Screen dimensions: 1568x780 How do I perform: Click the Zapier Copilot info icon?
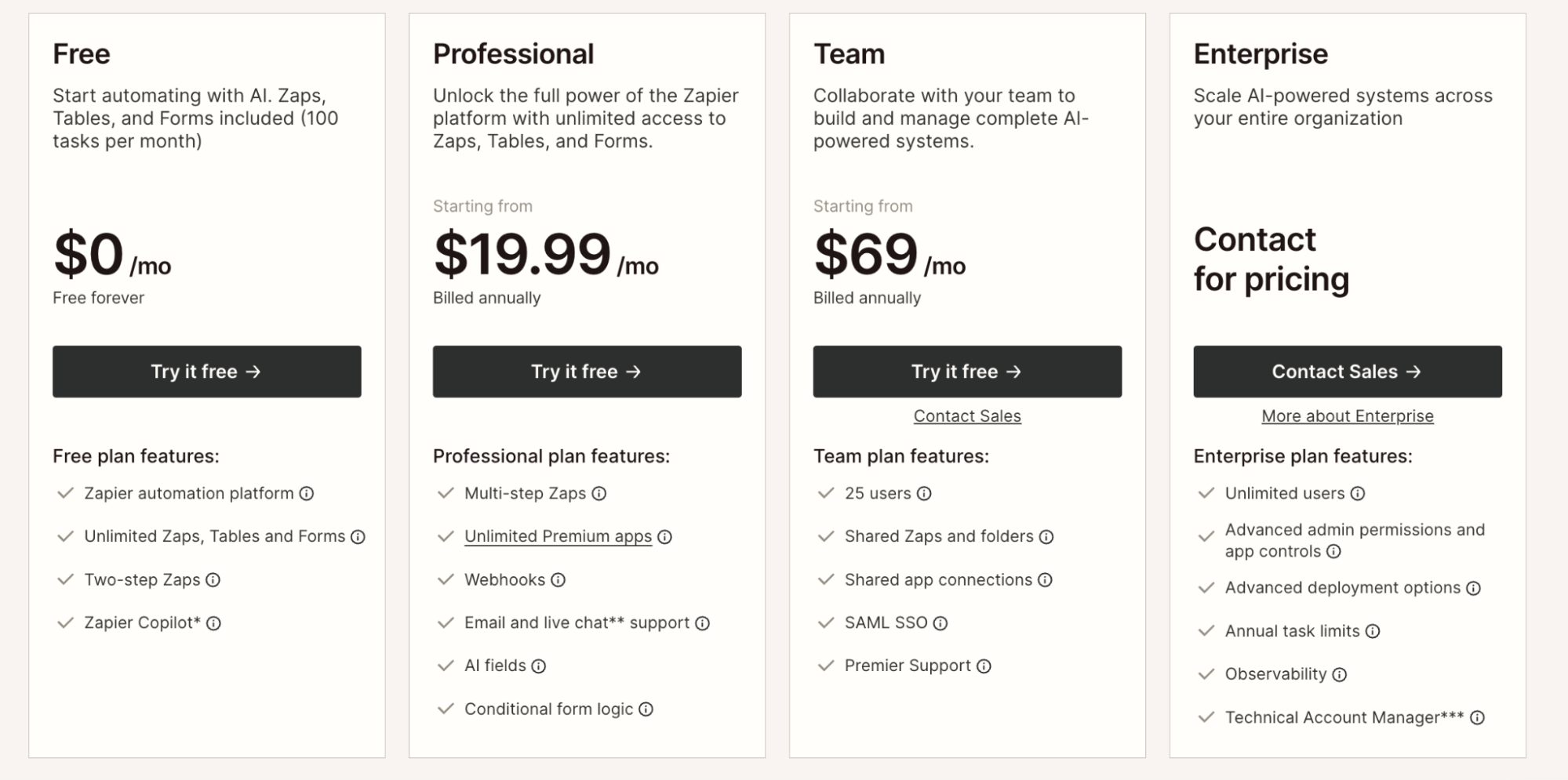coord(214,623)
